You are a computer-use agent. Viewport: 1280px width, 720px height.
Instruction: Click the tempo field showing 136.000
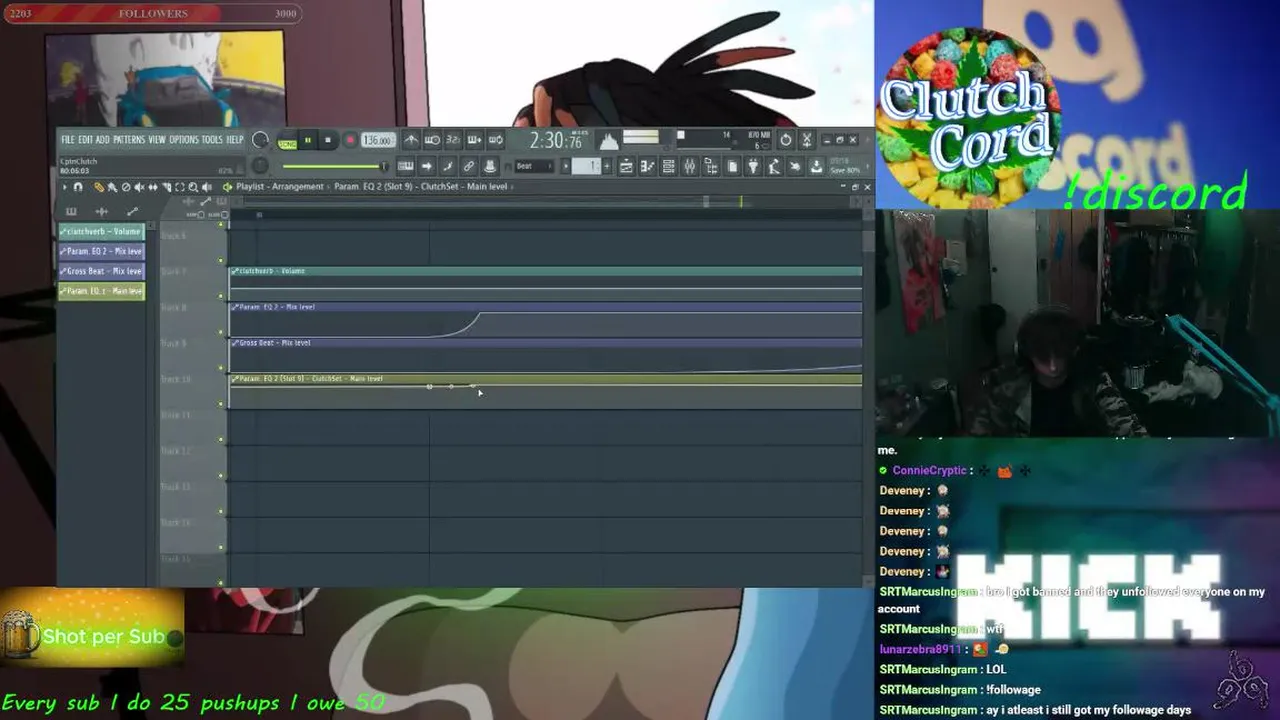point(378,140)
